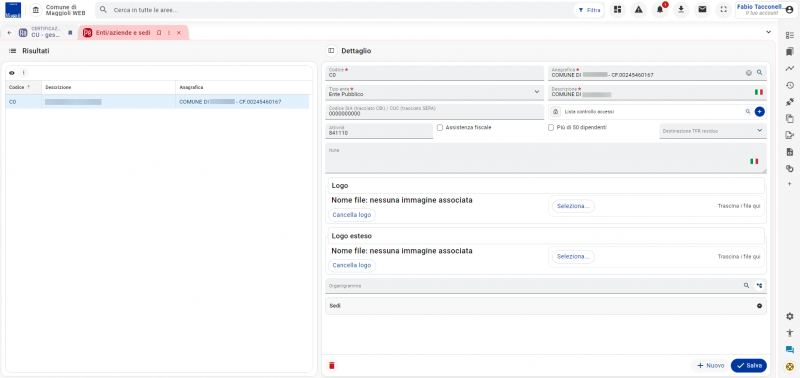Open the Tipo ente dropdown
This screenshot has width=800, height=378.
click(435, 92)
